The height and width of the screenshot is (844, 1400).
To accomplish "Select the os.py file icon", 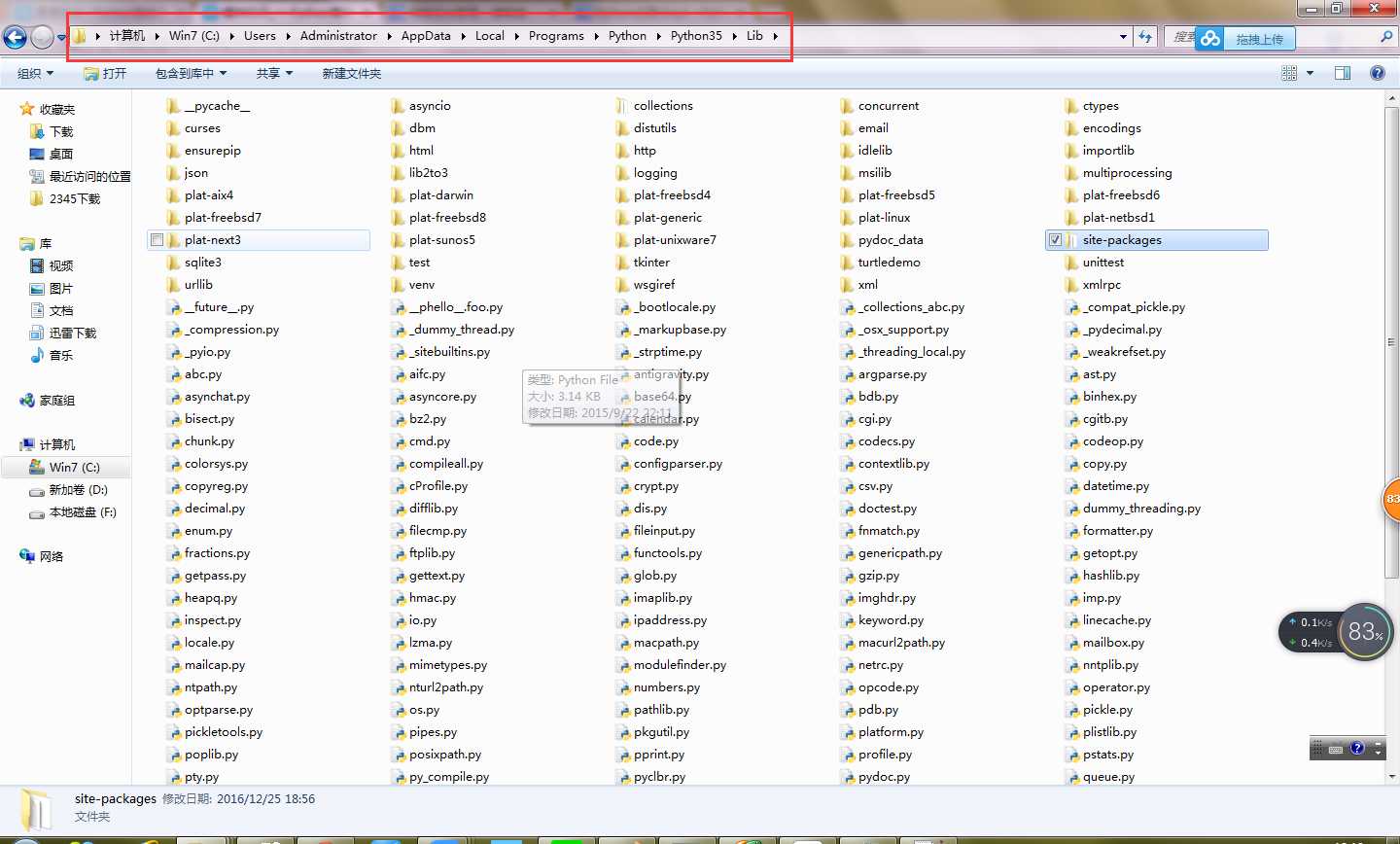I will [x=399, y=710].
